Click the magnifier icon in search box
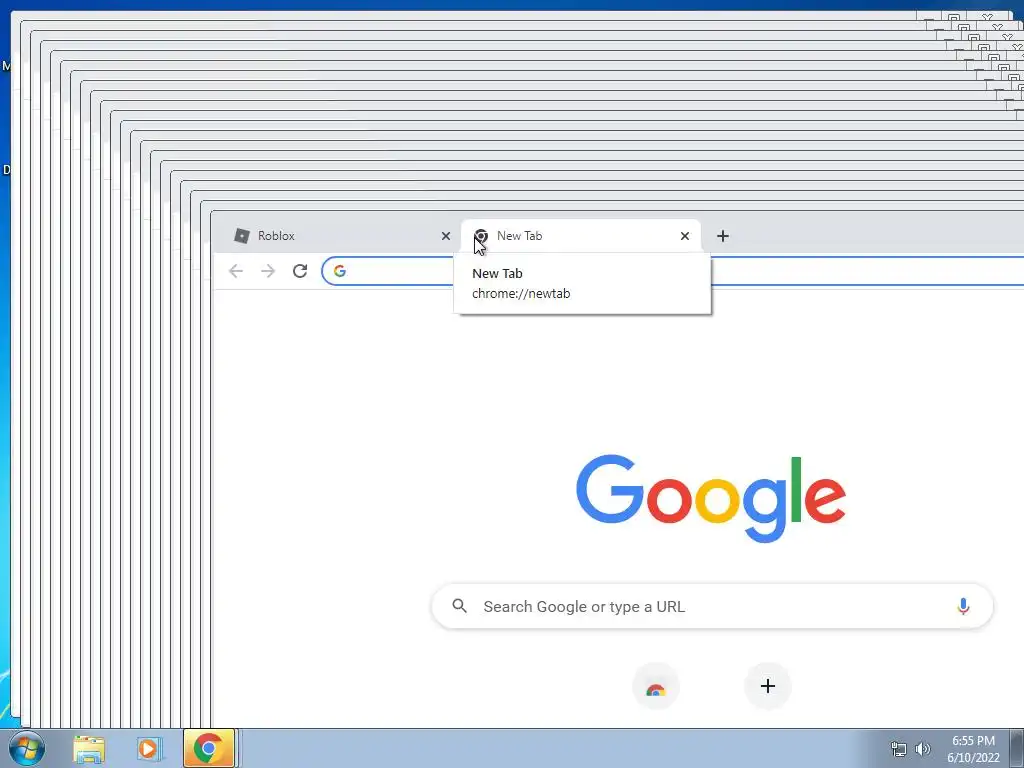This screenshot has height=768, width=1024. click(460, 606)
